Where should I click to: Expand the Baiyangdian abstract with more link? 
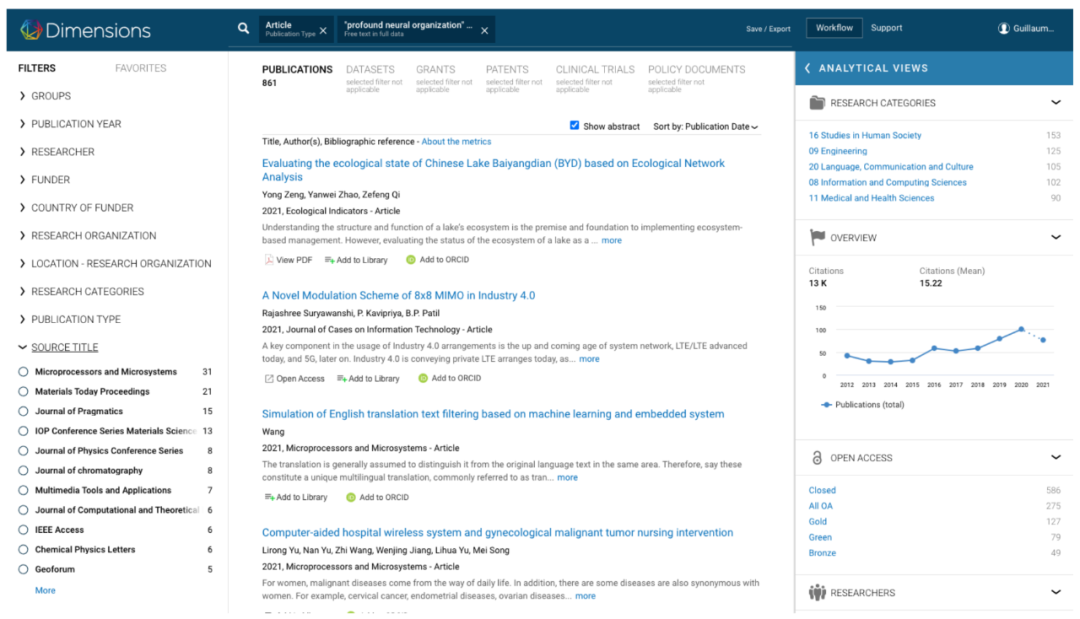coord(611,240)
